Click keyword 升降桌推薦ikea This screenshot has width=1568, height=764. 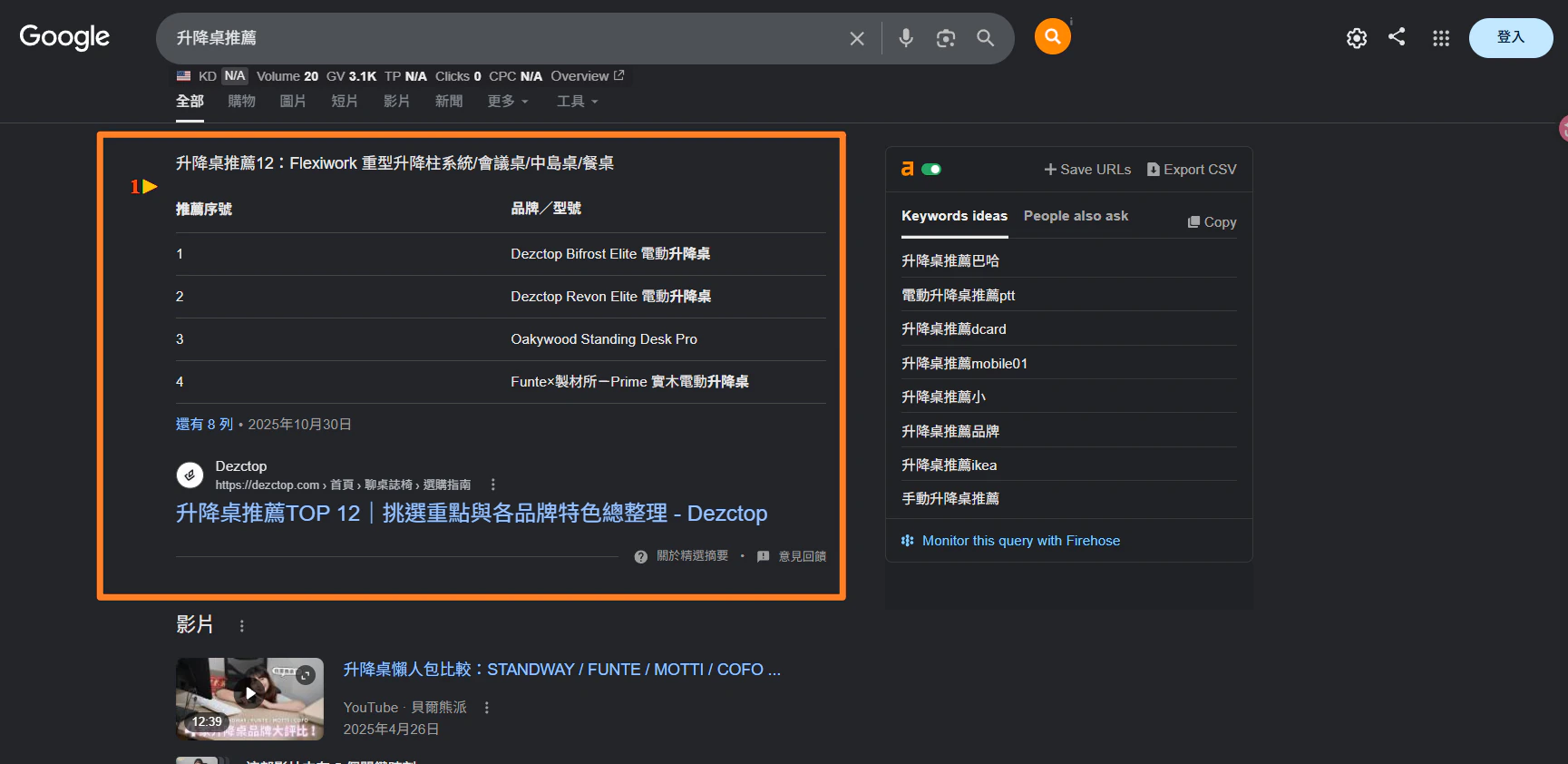pyautogui.click(x=950, y=465)
